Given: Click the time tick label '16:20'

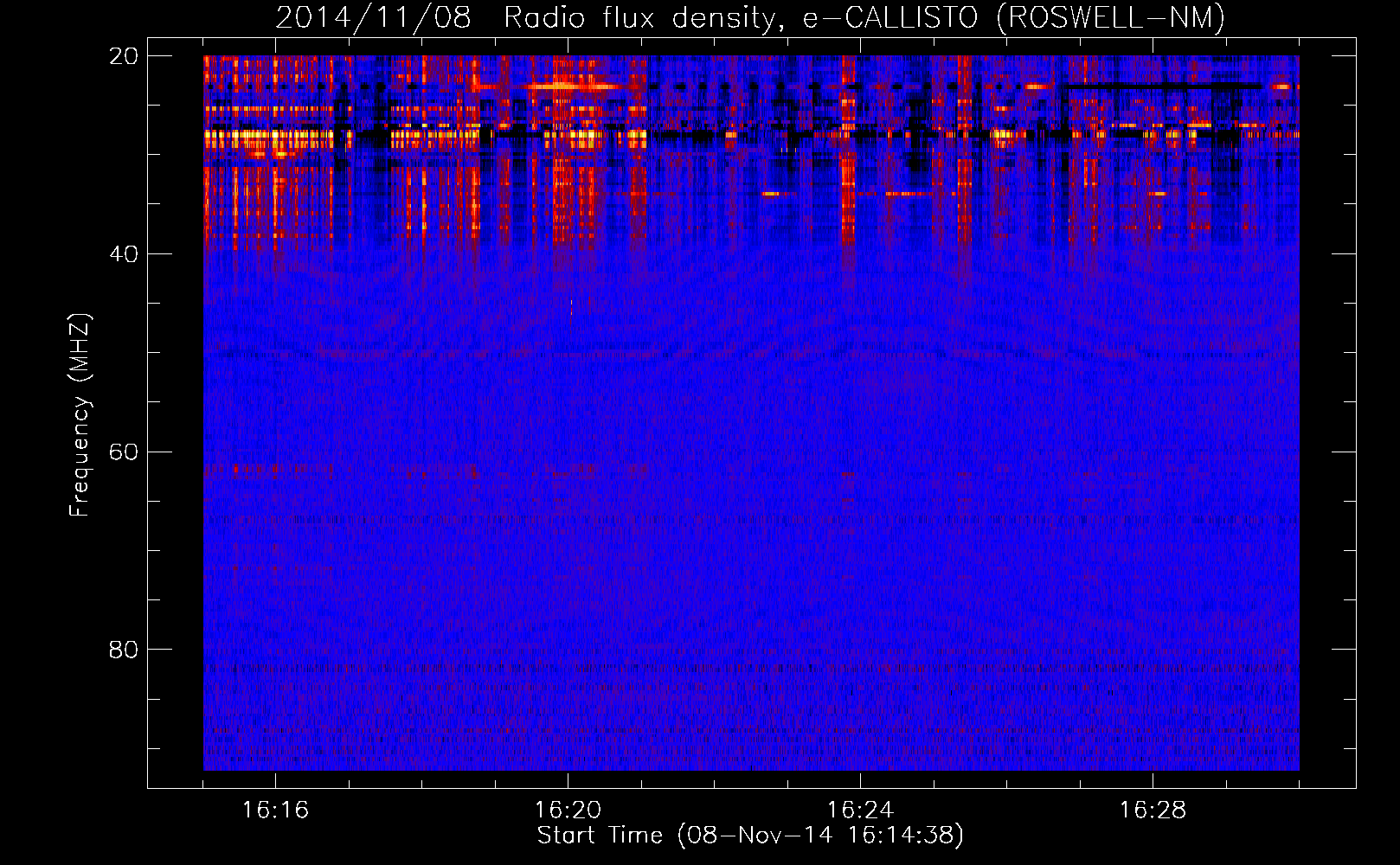Looking at the screenshot, I should (x=568, y=811).
